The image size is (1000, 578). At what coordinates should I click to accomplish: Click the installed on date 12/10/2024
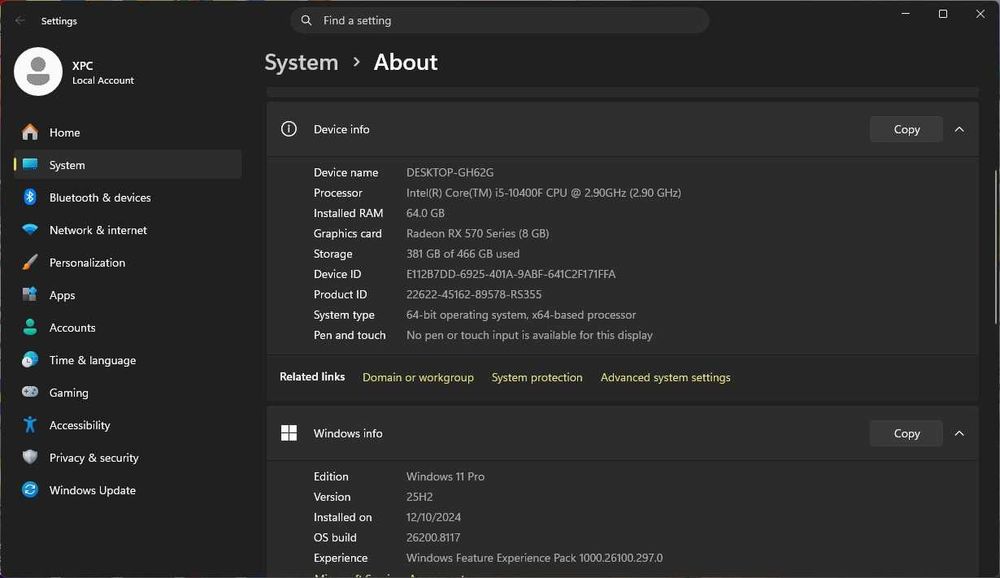pyautogui.click(x=434, y=517)
